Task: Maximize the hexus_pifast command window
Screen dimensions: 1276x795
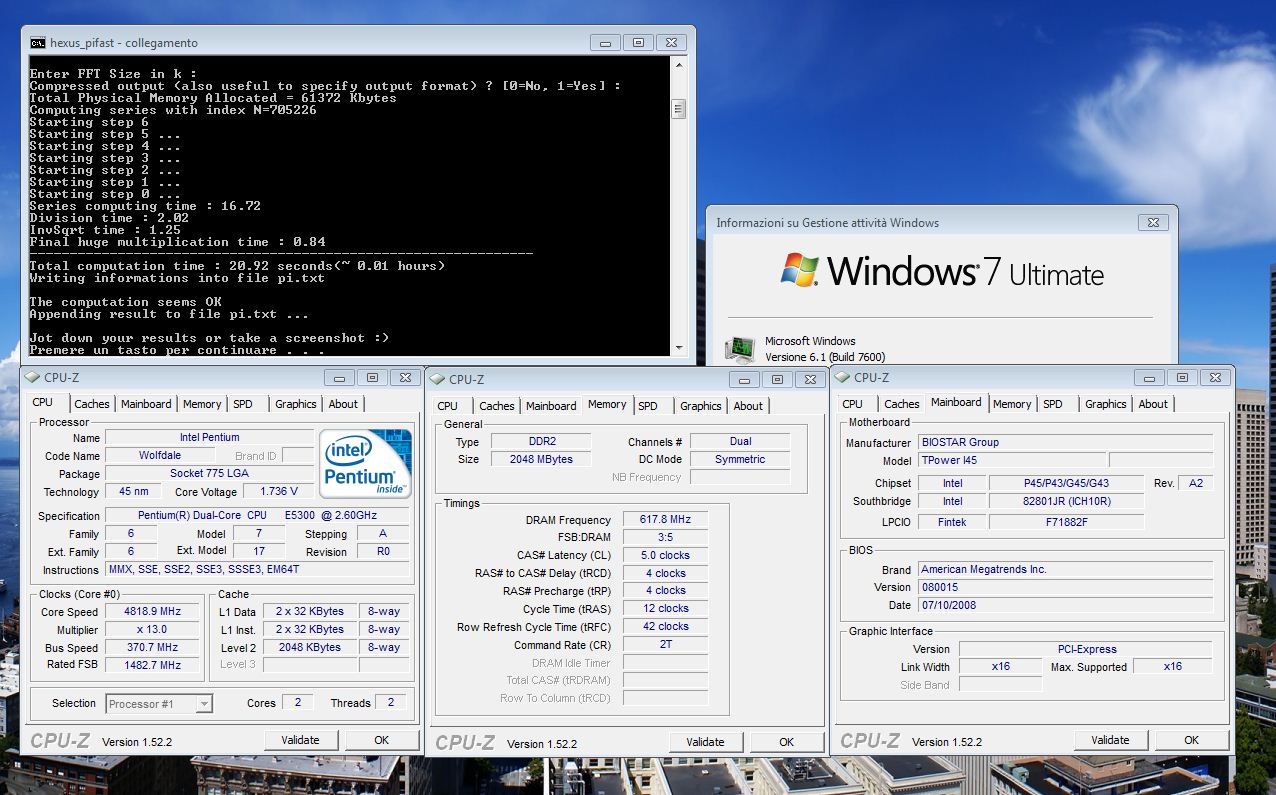Action: click(x=638, y=43)
